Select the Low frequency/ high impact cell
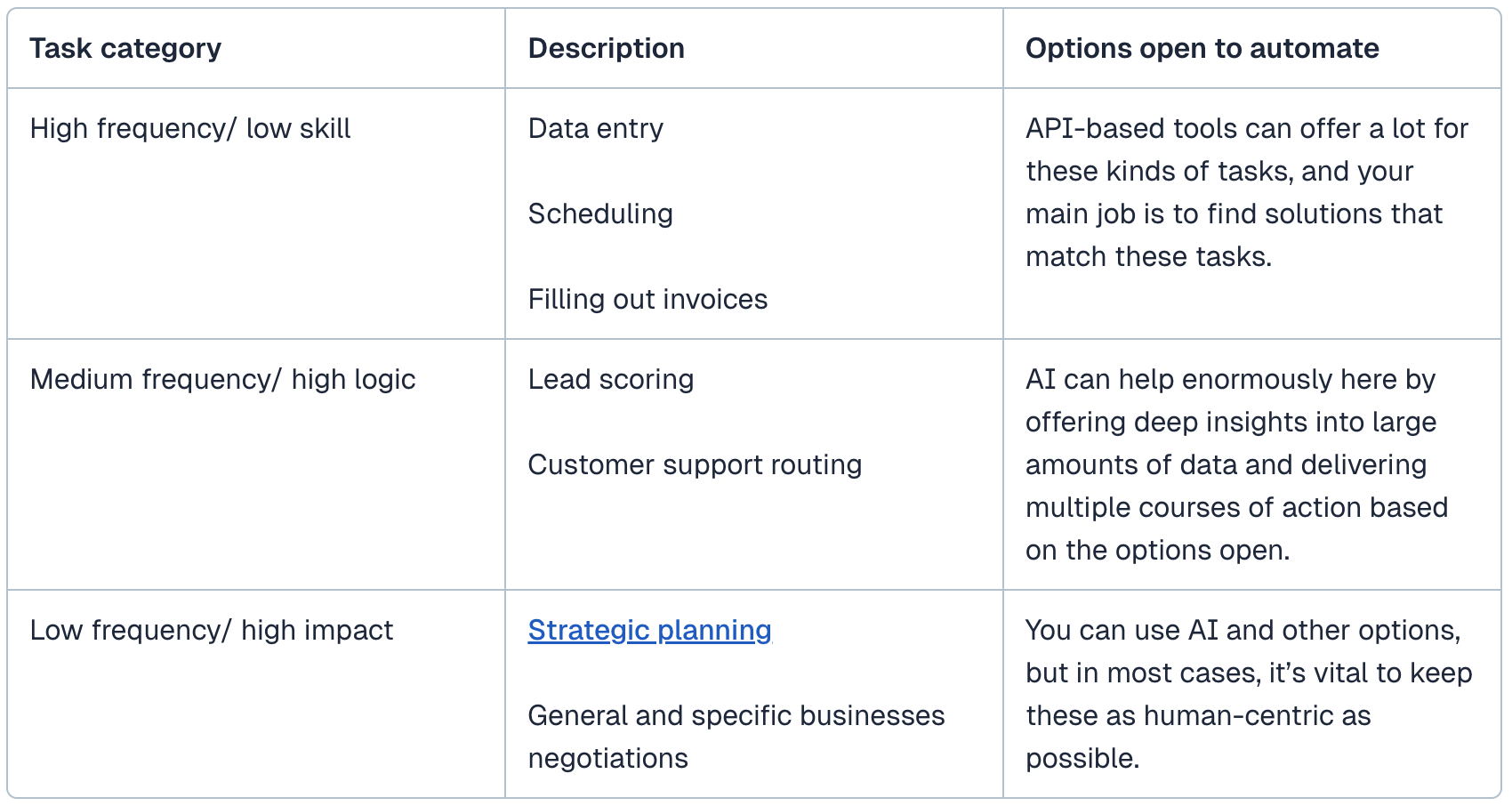Screen dimensions: 1512x806 click(x=211, y=630)
